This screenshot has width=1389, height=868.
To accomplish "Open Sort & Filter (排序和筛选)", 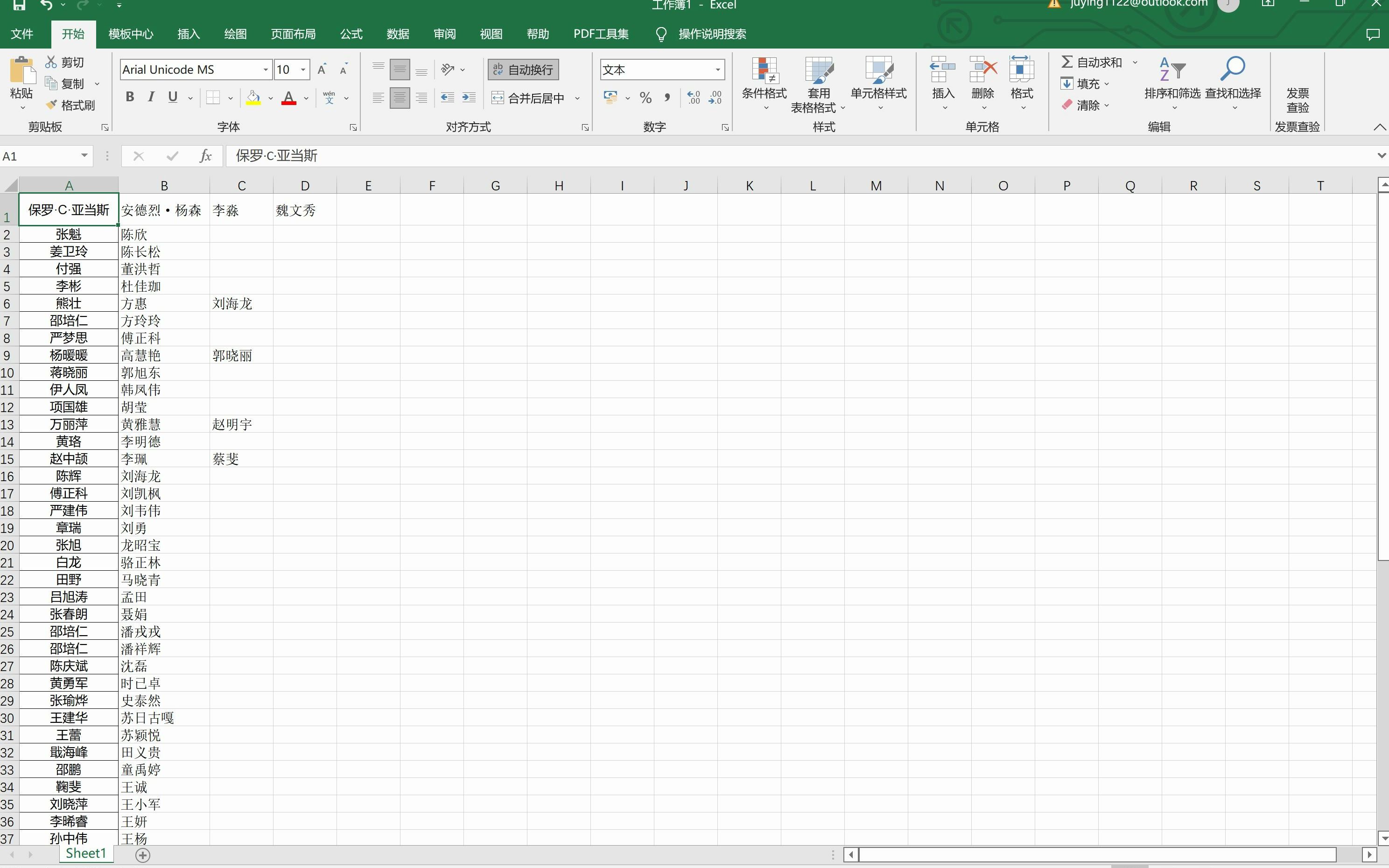I will [x=1172, y=83].
